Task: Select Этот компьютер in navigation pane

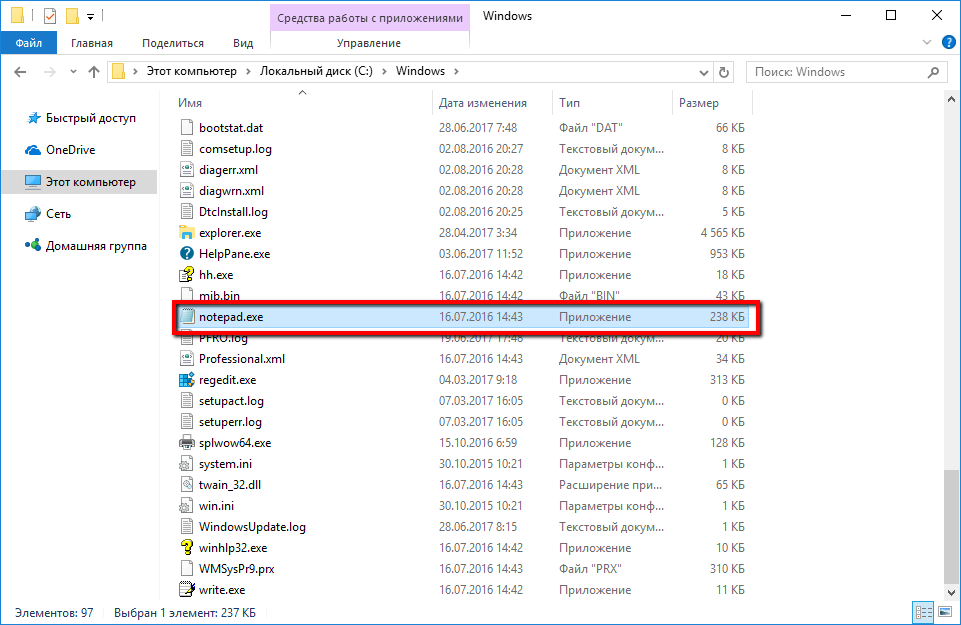Action: click(80, 182)
